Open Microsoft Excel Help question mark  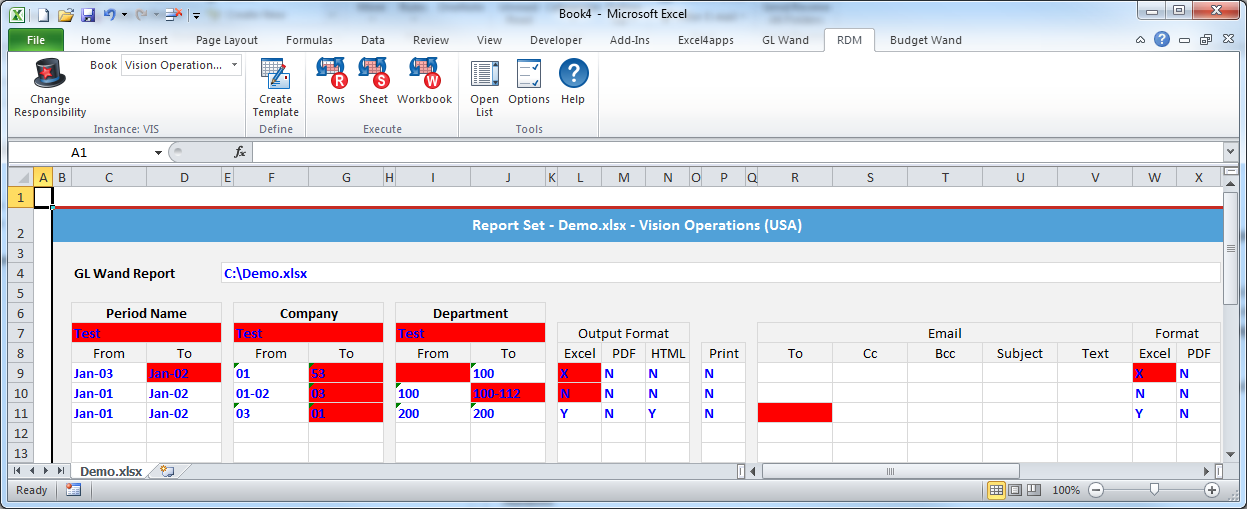(1161, 40)
